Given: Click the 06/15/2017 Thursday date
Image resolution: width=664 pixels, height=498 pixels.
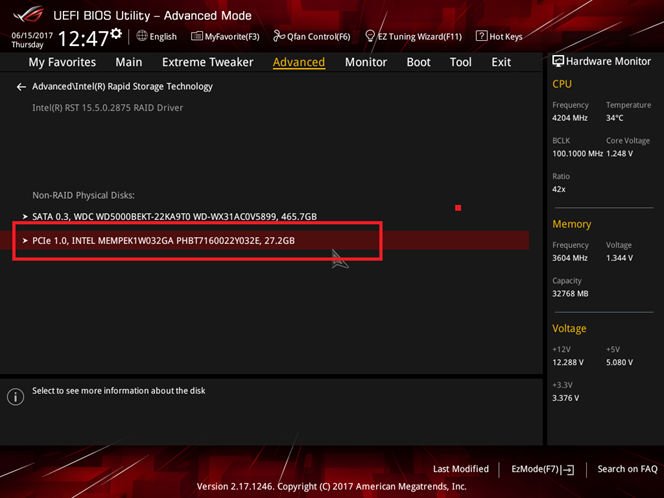Looking at the screenshot, I should (32, 40).
